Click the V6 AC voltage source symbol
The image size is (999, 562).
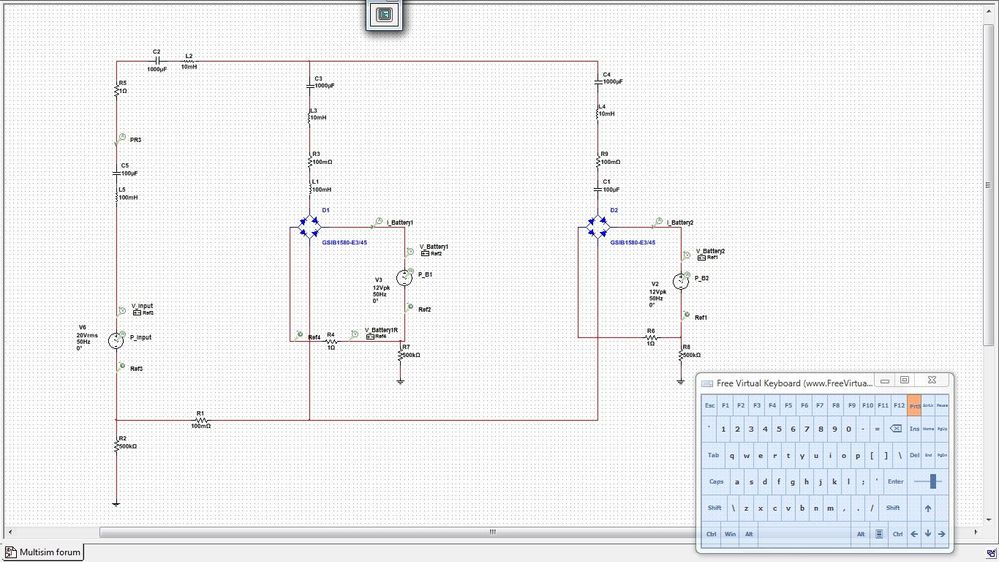[x=116, y=340]
